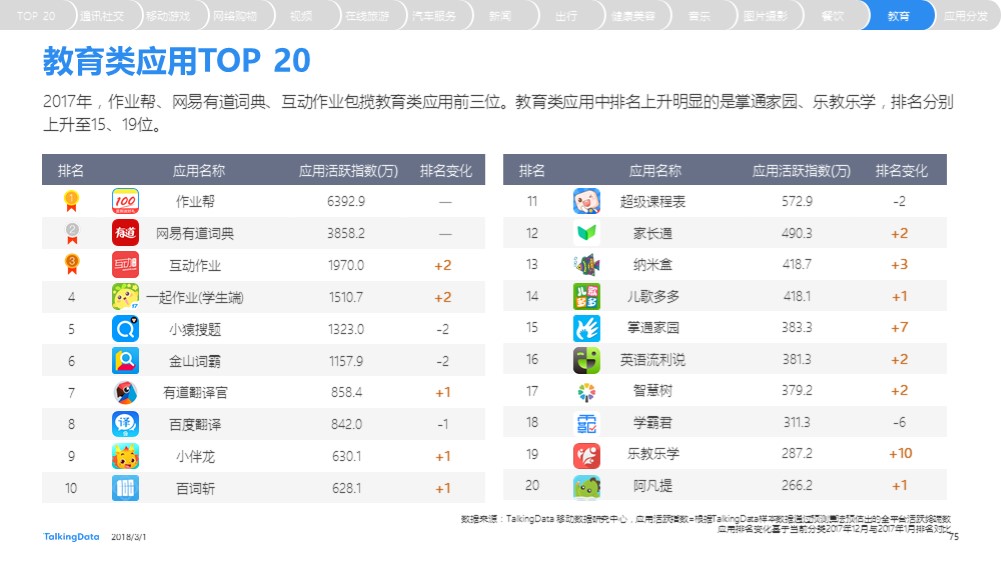Switch to the 应用分发 tab

[966, 16]
